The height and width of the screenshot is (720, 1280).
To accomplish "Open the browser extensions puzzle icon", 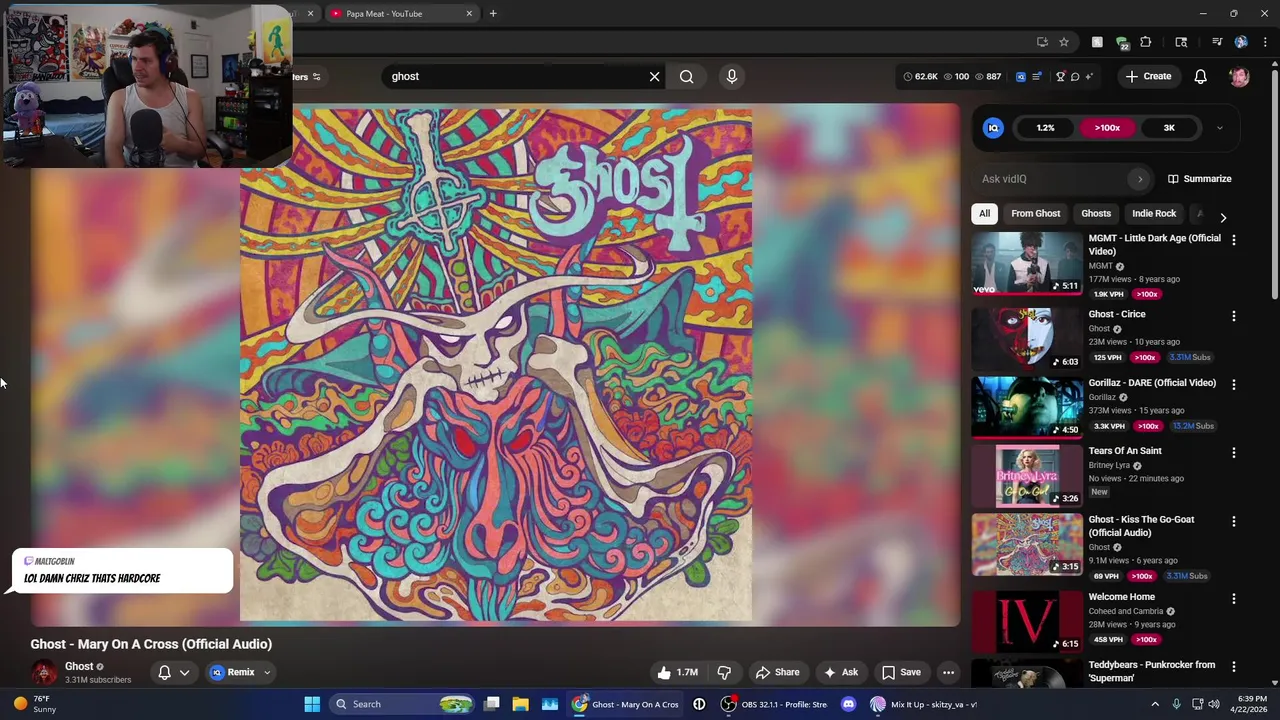I will (1146, 42).
